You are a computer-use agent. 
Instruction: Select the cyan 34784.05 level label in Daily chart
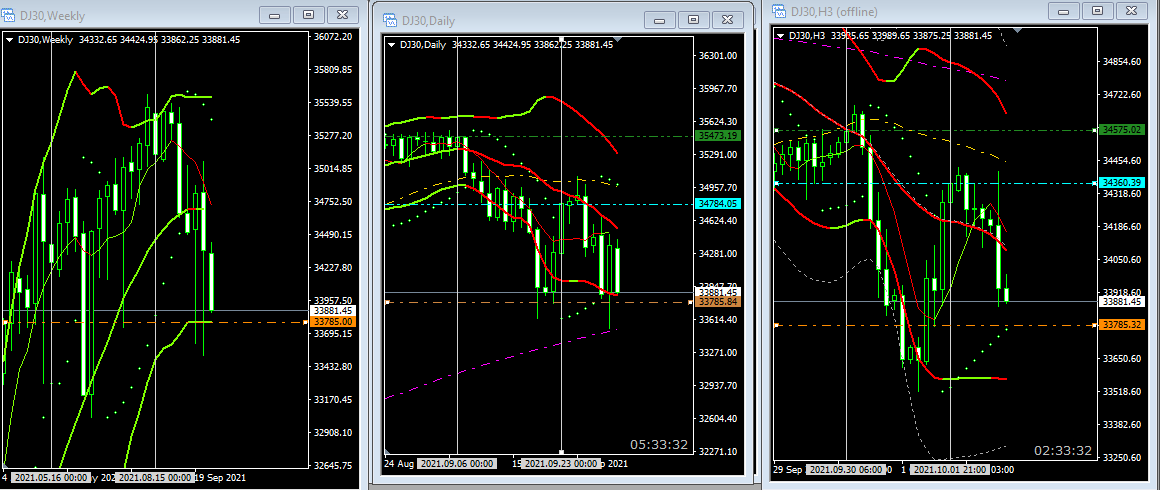click(x=718, y=204)
